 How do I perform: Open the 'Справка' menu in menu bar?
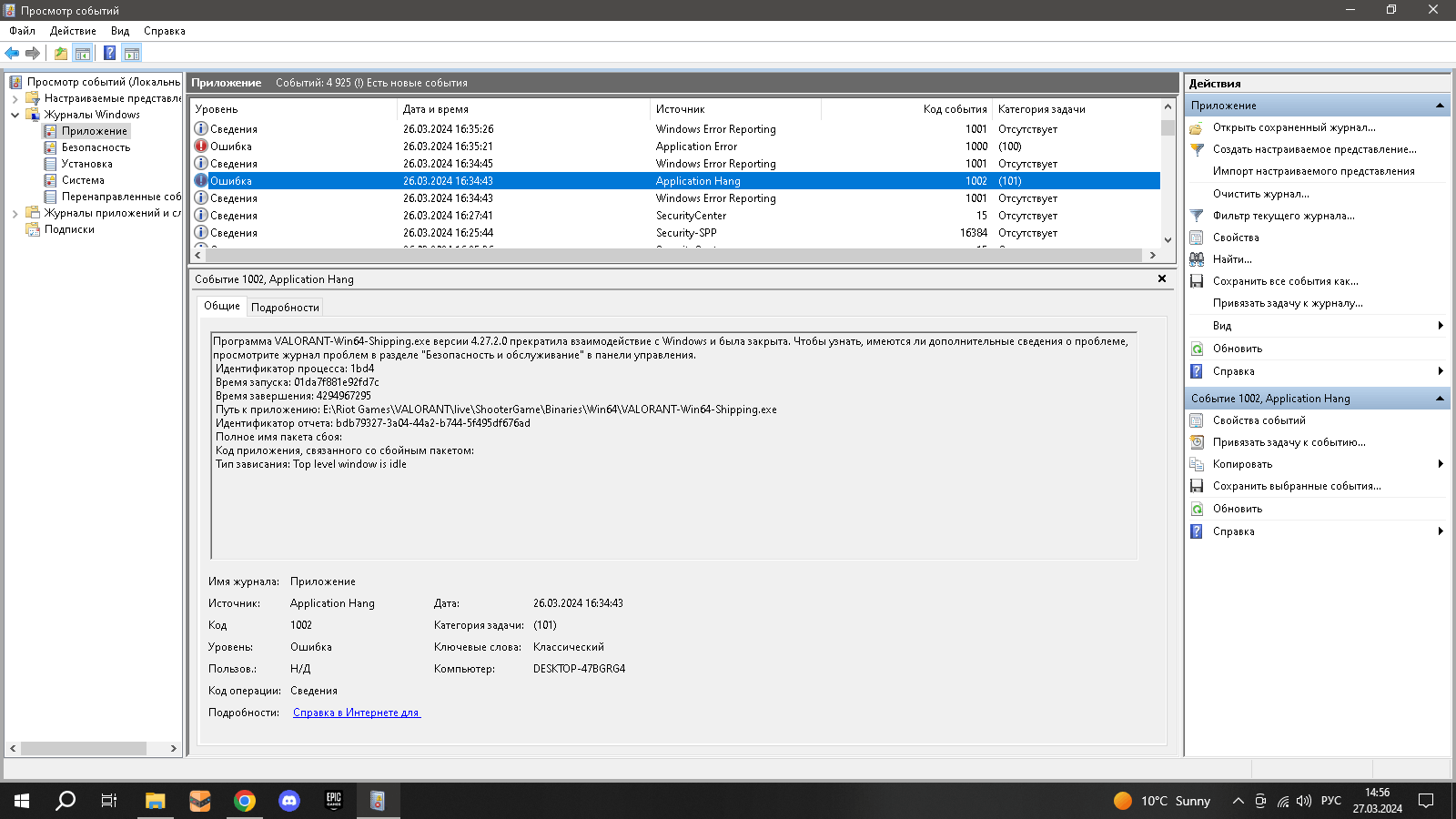pos(165,31)
